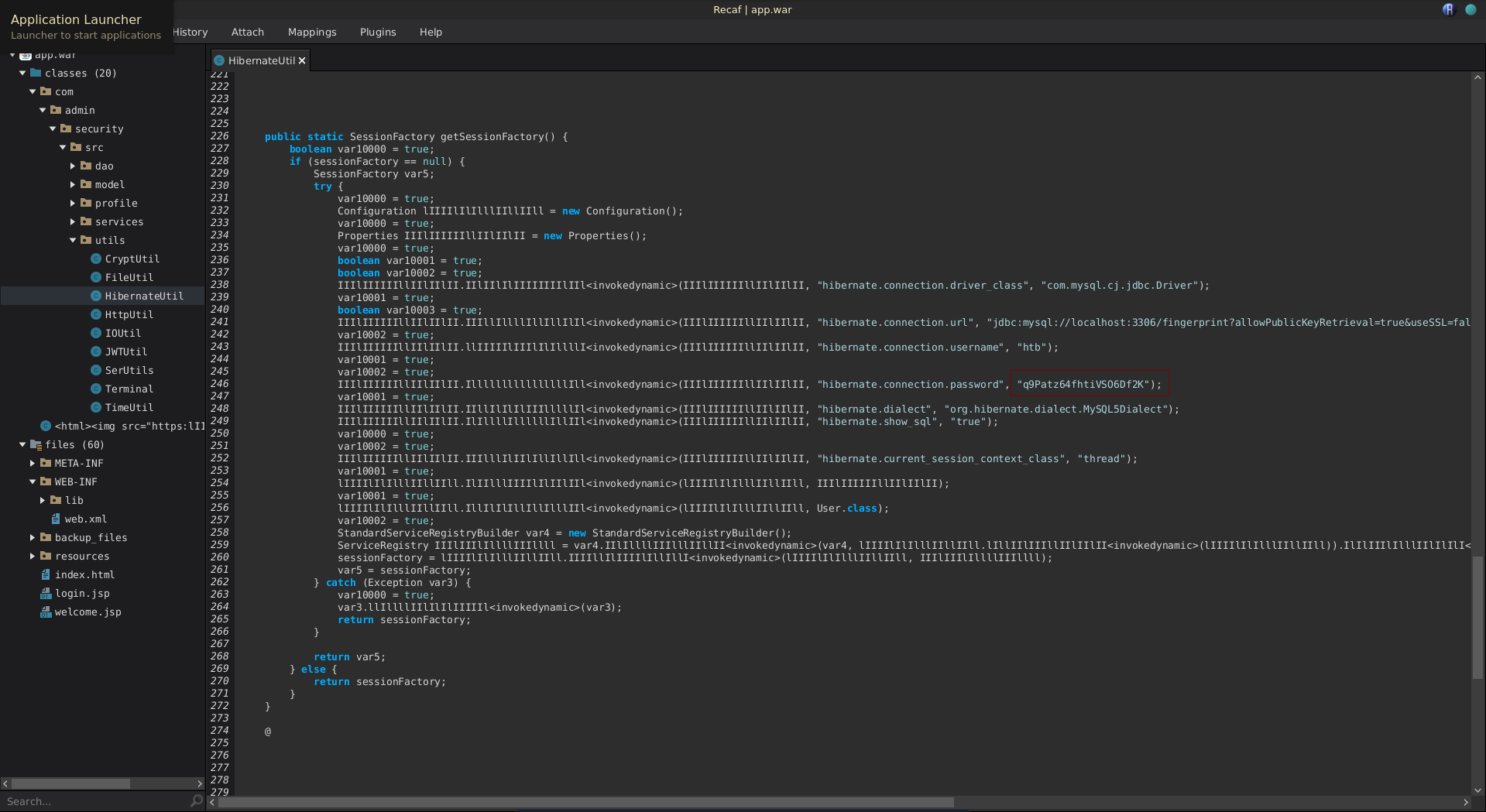Collapse the classes (20) node
Screen dimensions: 1486x812
click(22, 74)
